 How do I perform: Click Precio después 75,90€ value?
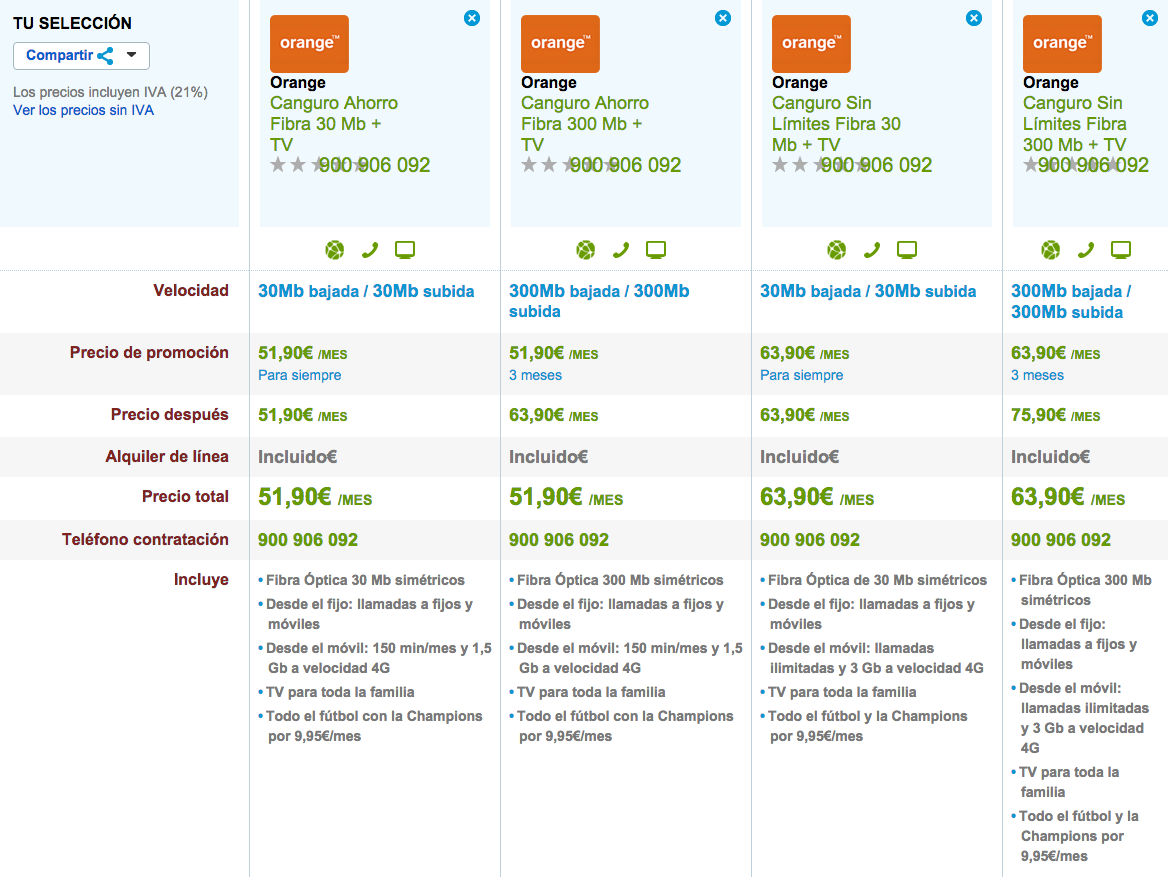tap(1055, 415)
